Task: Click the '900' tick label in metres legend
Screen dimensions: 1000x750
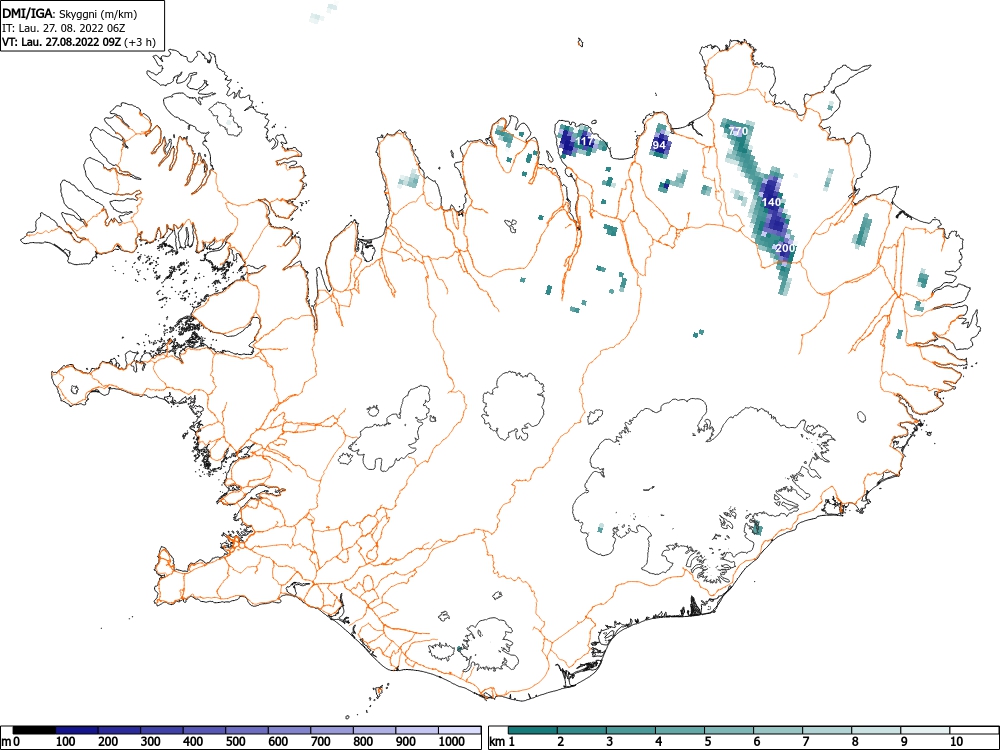Action: (x=406, y=742)
